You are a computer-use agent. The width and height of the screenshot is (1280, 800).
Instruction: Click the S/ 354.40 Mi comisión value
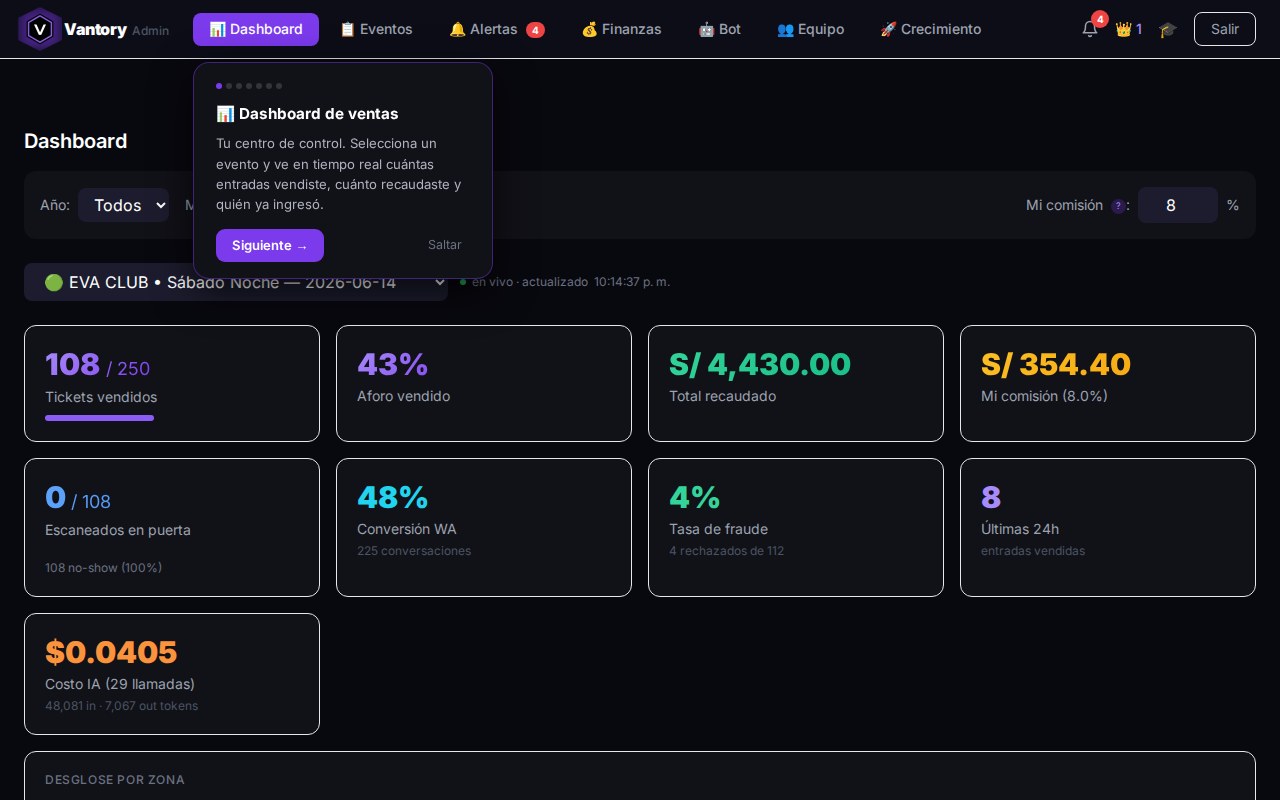(1056, 364)
